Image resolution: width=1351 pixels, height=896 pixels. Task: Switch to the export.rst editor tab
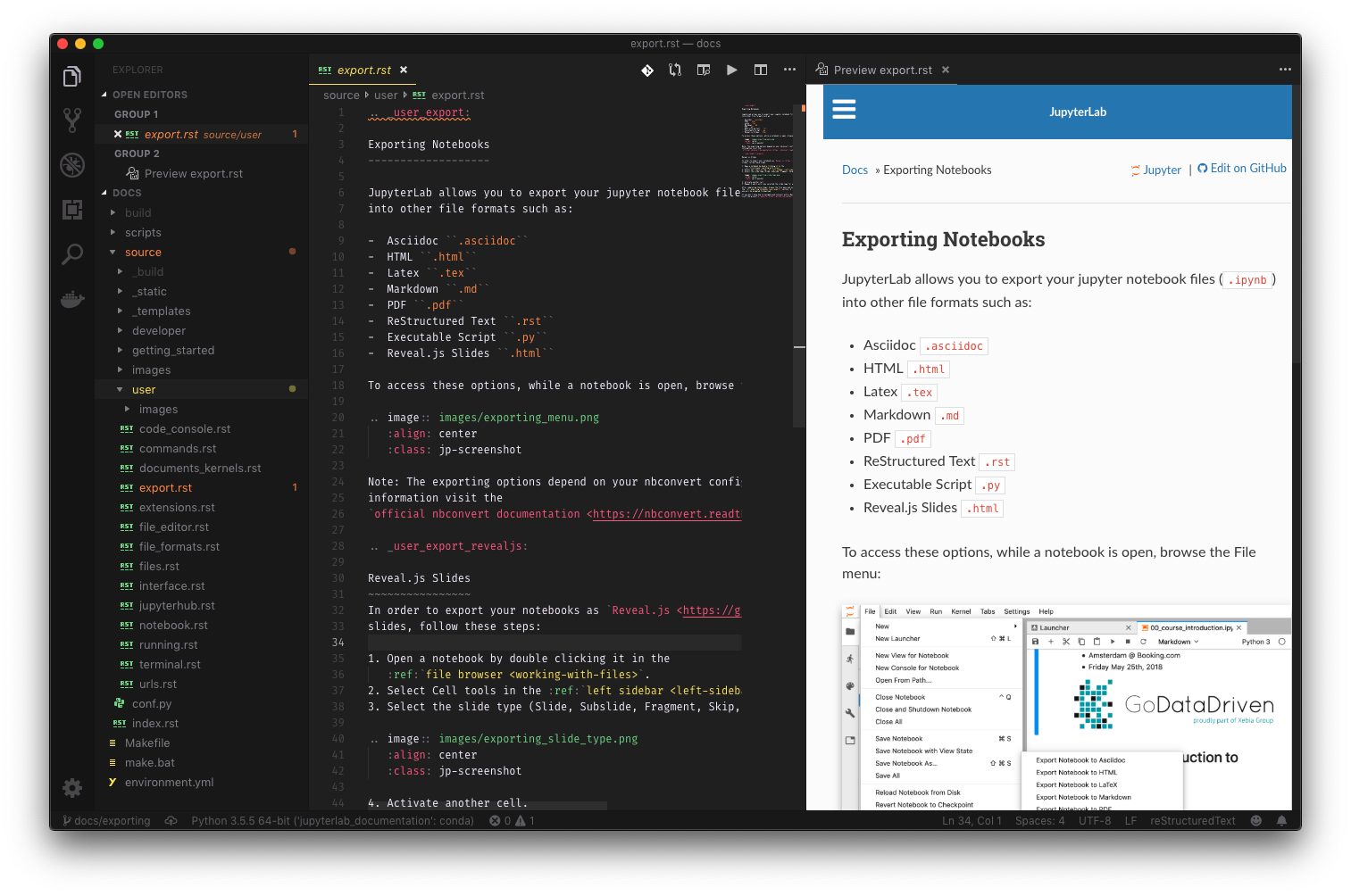pos(364,70)
